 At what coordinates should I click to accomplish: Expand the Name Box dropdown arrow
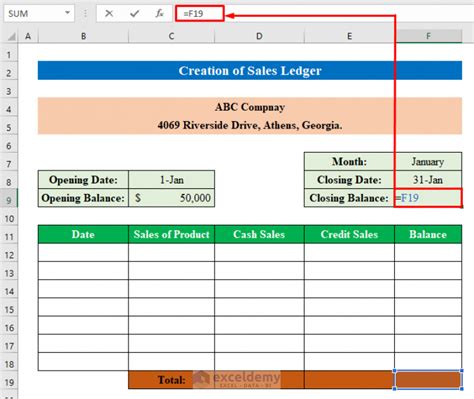(67, 13)
